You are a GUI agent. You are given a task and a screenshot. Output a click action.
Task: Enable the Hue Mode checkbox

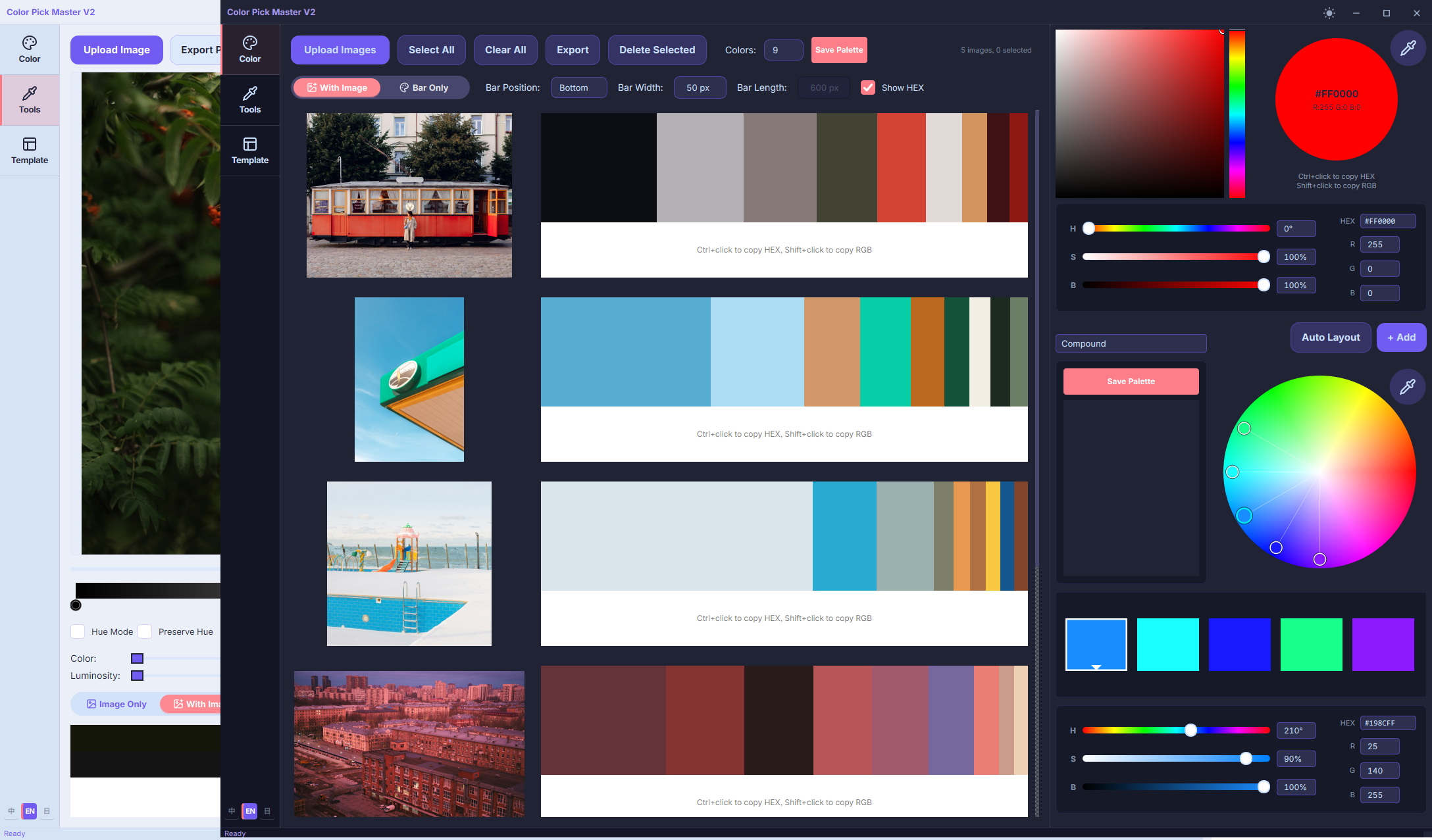(x=78, y=631)
